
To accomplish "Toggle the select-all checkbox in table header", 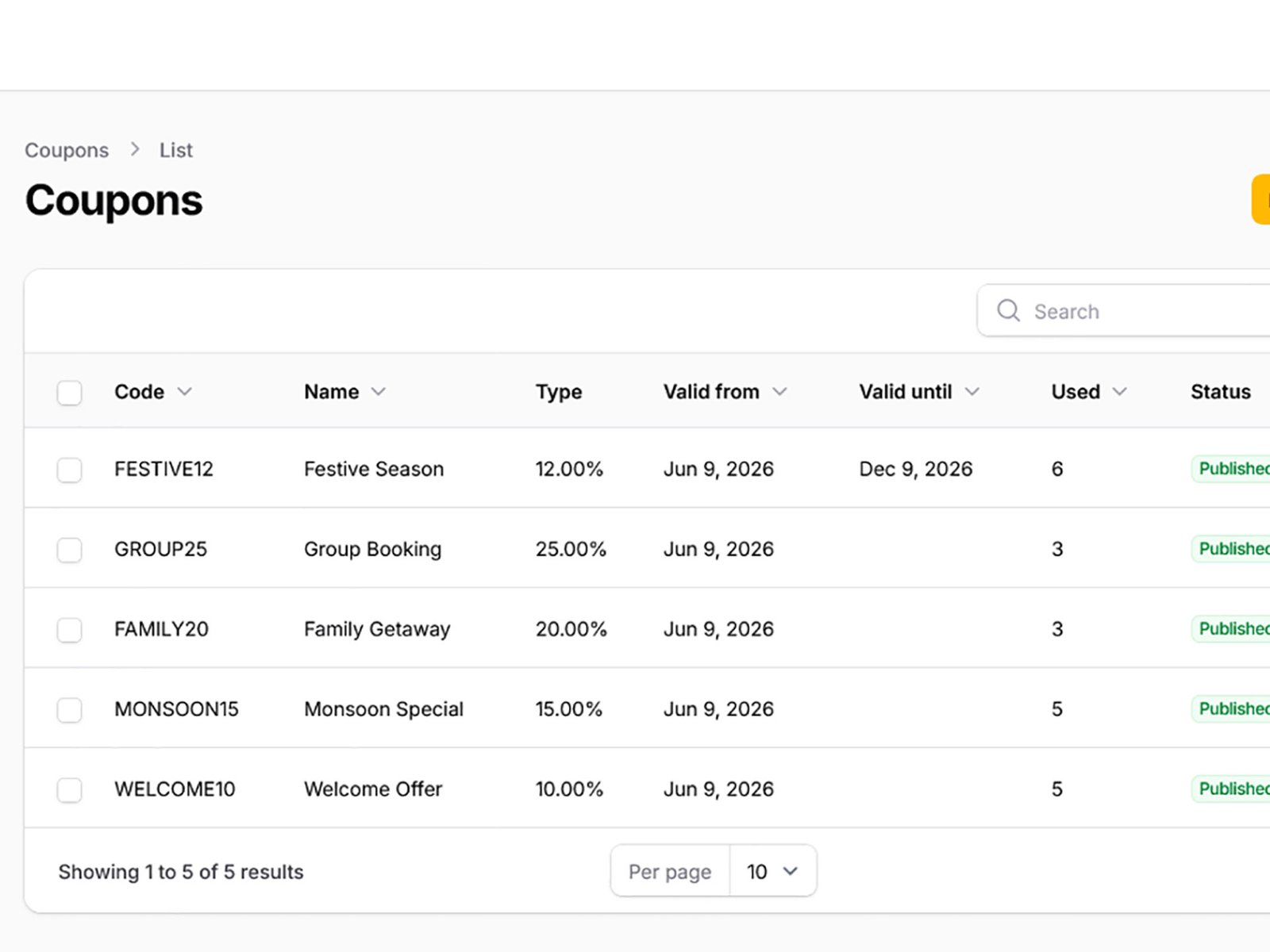I will pyautogui.click(x=70, y=393).
